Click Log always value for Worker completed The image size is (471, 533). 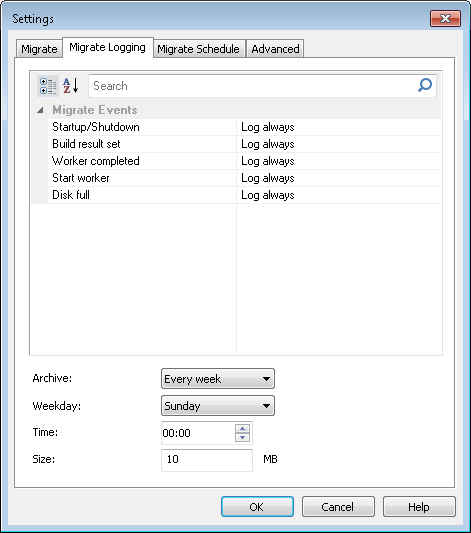click(339, 161)
